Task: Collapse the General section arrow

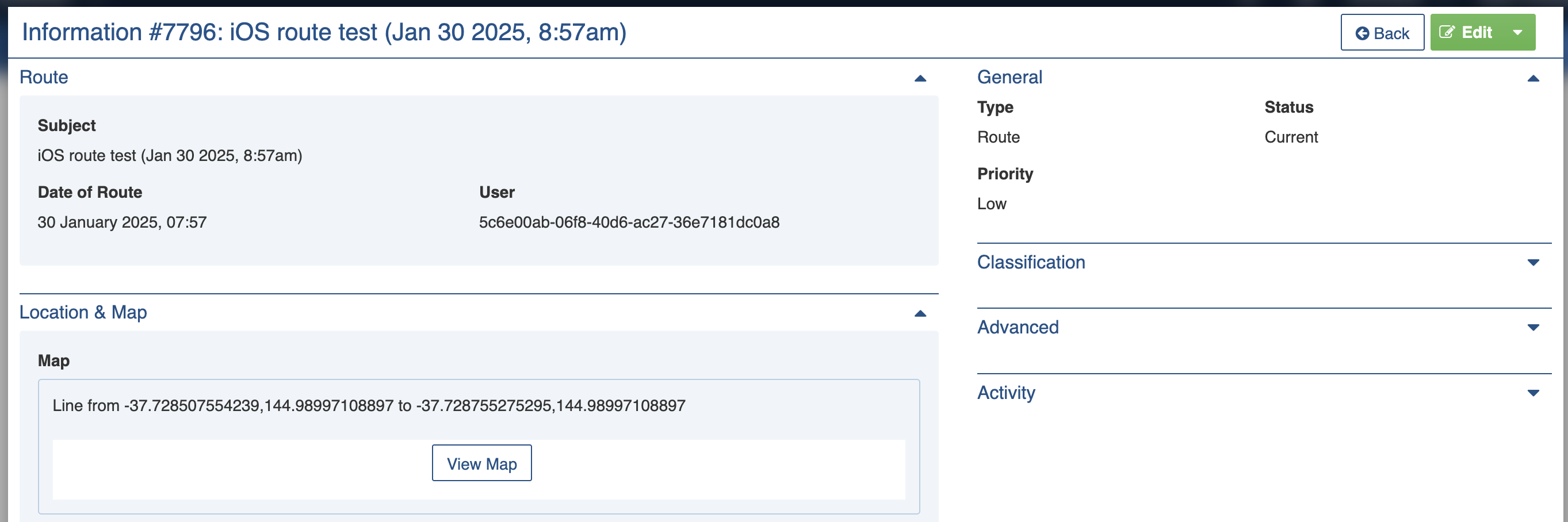Action: pyautogui.click(x=1533, y=79)
